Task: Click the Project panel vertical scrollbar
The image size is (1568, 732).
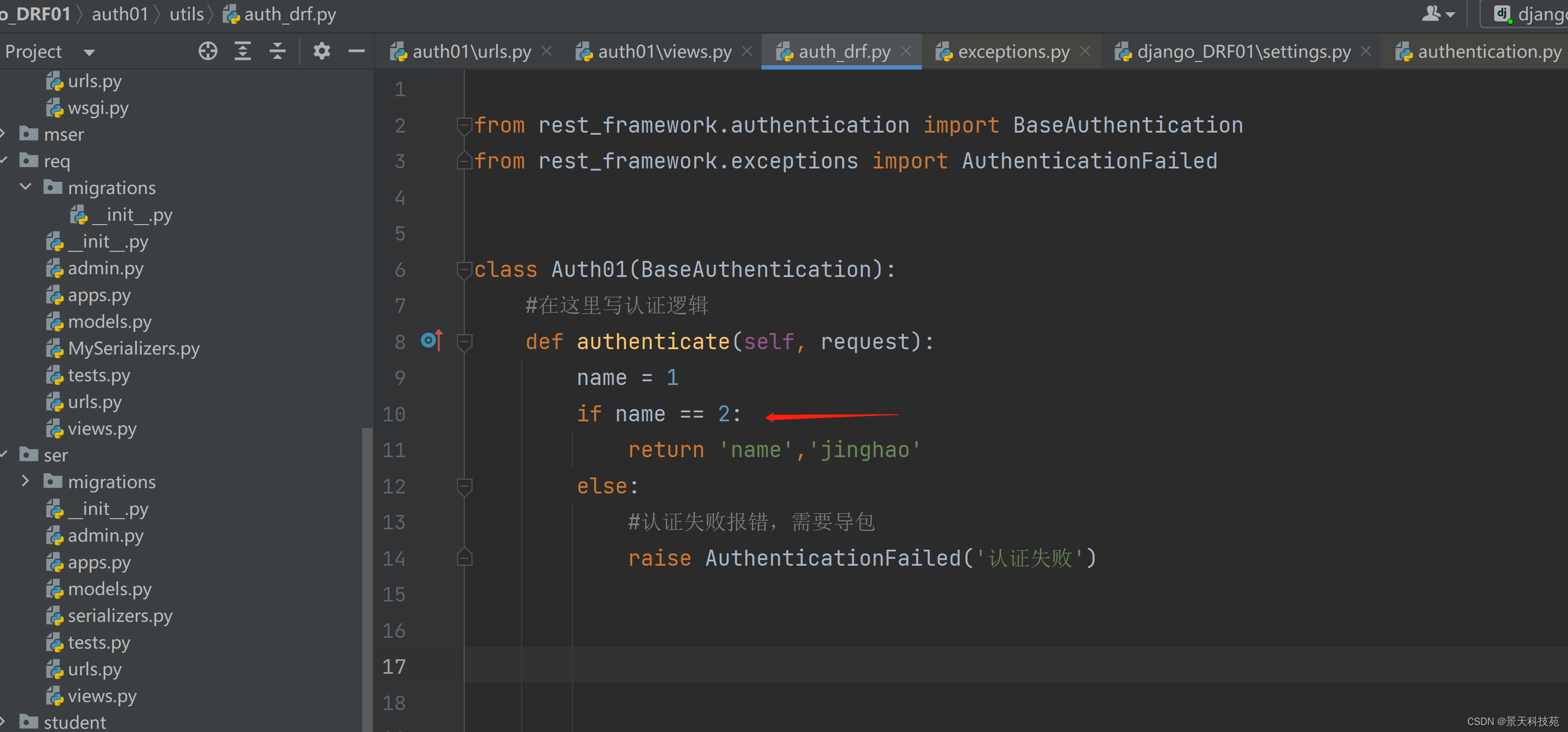Action: pos(367,578)
